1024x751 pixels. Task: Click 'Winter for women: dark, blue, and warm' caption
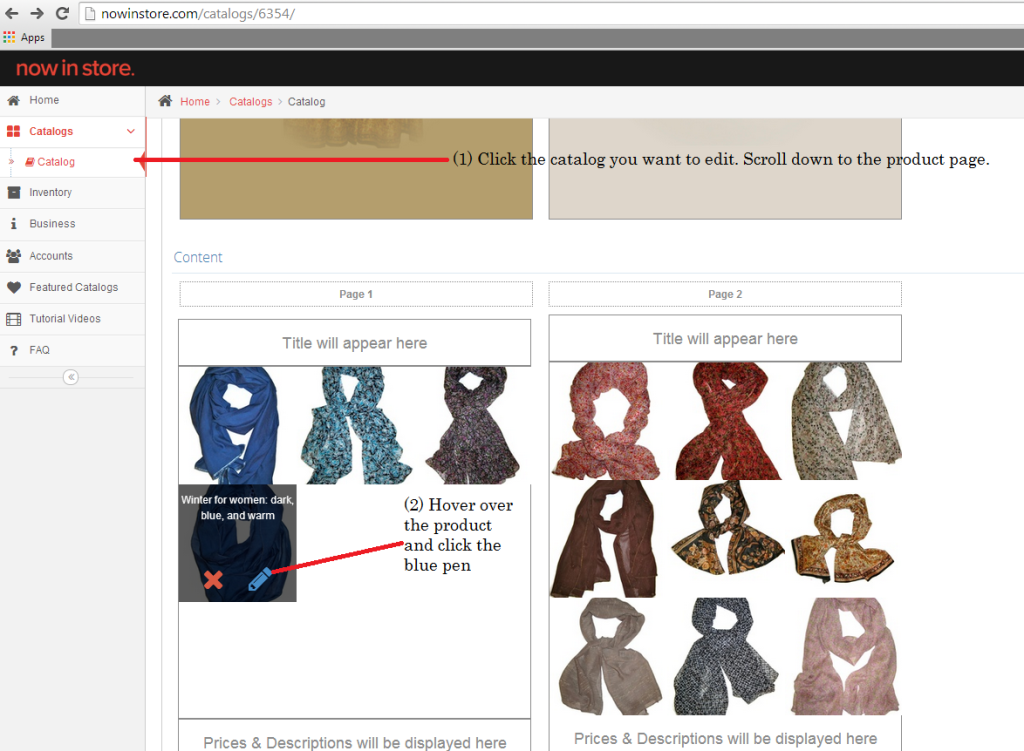pos(238,507)
